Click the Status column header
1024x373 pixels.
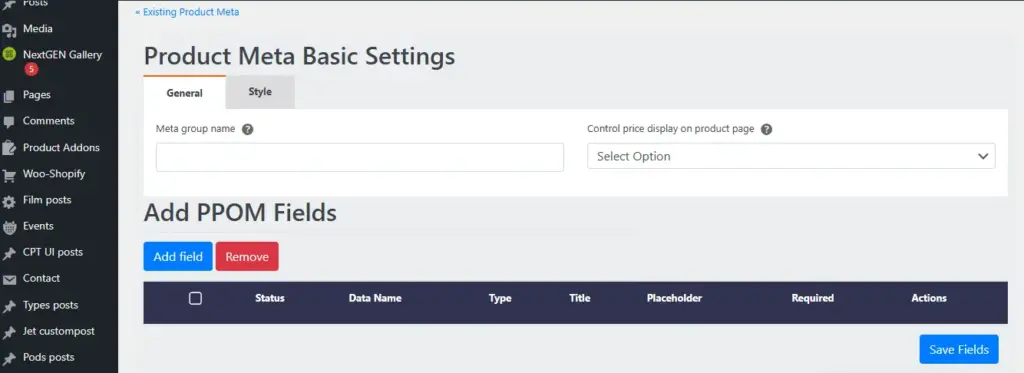pos(270,298)
